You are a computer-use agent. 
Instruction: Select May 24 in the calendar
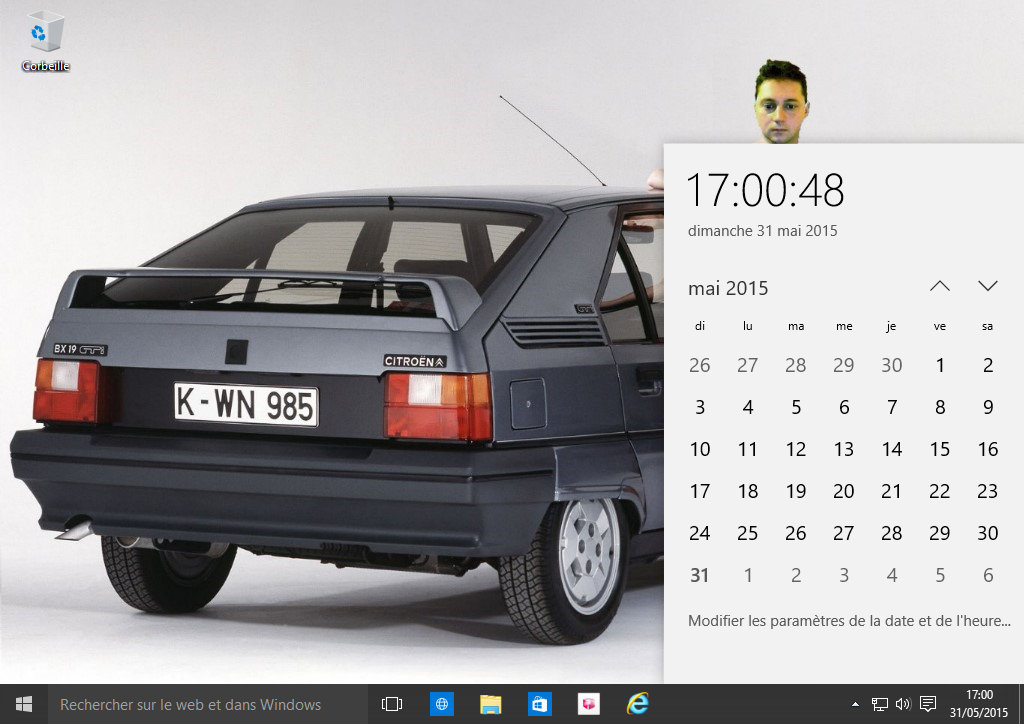click(x=699, y=533)
